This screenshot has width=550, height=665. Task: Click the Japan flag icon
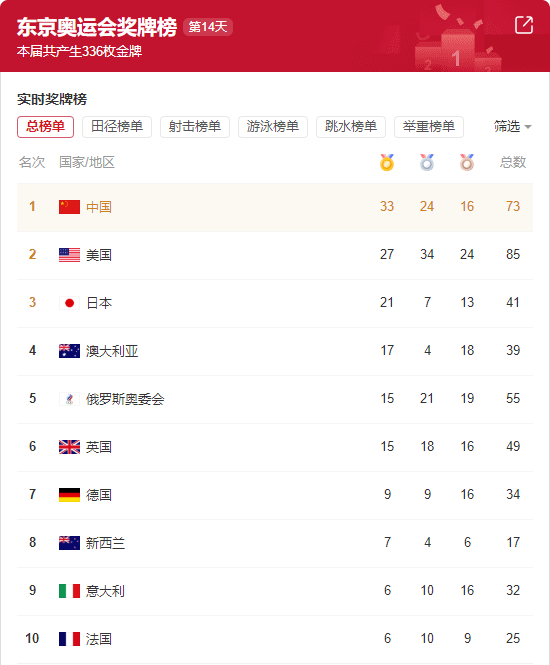pyautogui.click(x=70, y=303)
